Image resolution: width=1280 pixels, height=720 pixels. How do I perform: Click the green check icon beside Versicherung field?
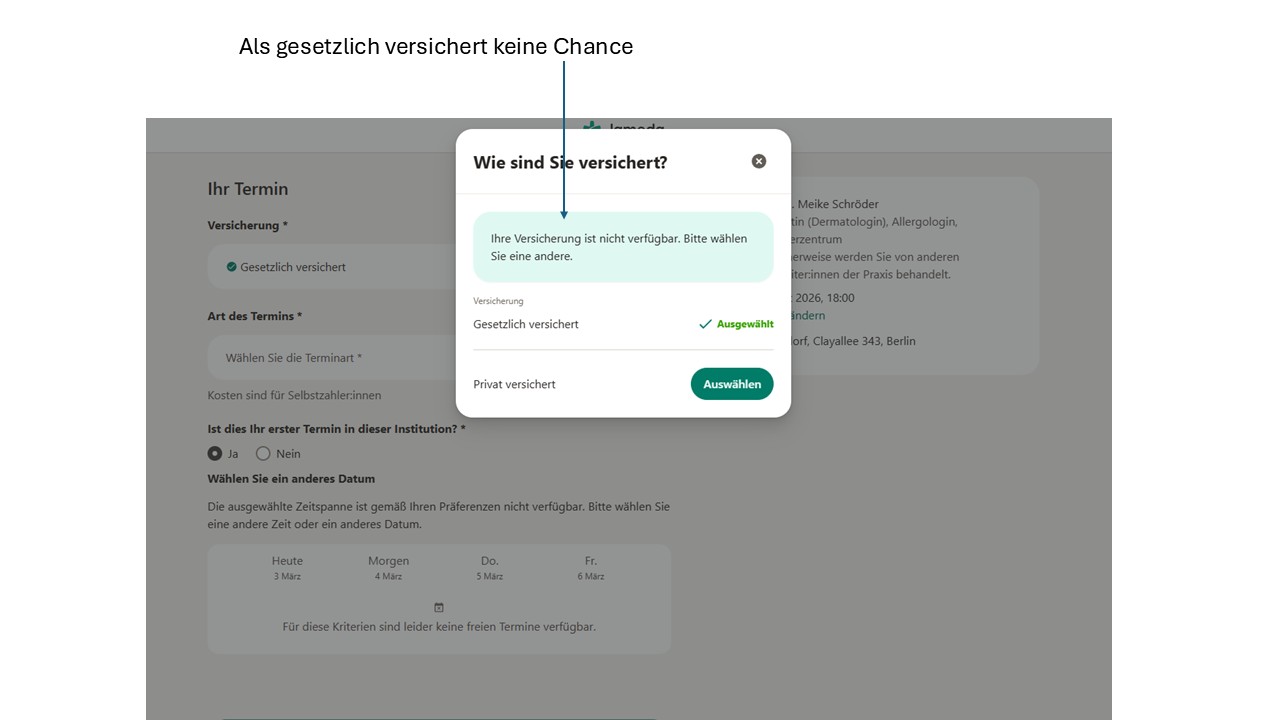click(x=232, y=267)
